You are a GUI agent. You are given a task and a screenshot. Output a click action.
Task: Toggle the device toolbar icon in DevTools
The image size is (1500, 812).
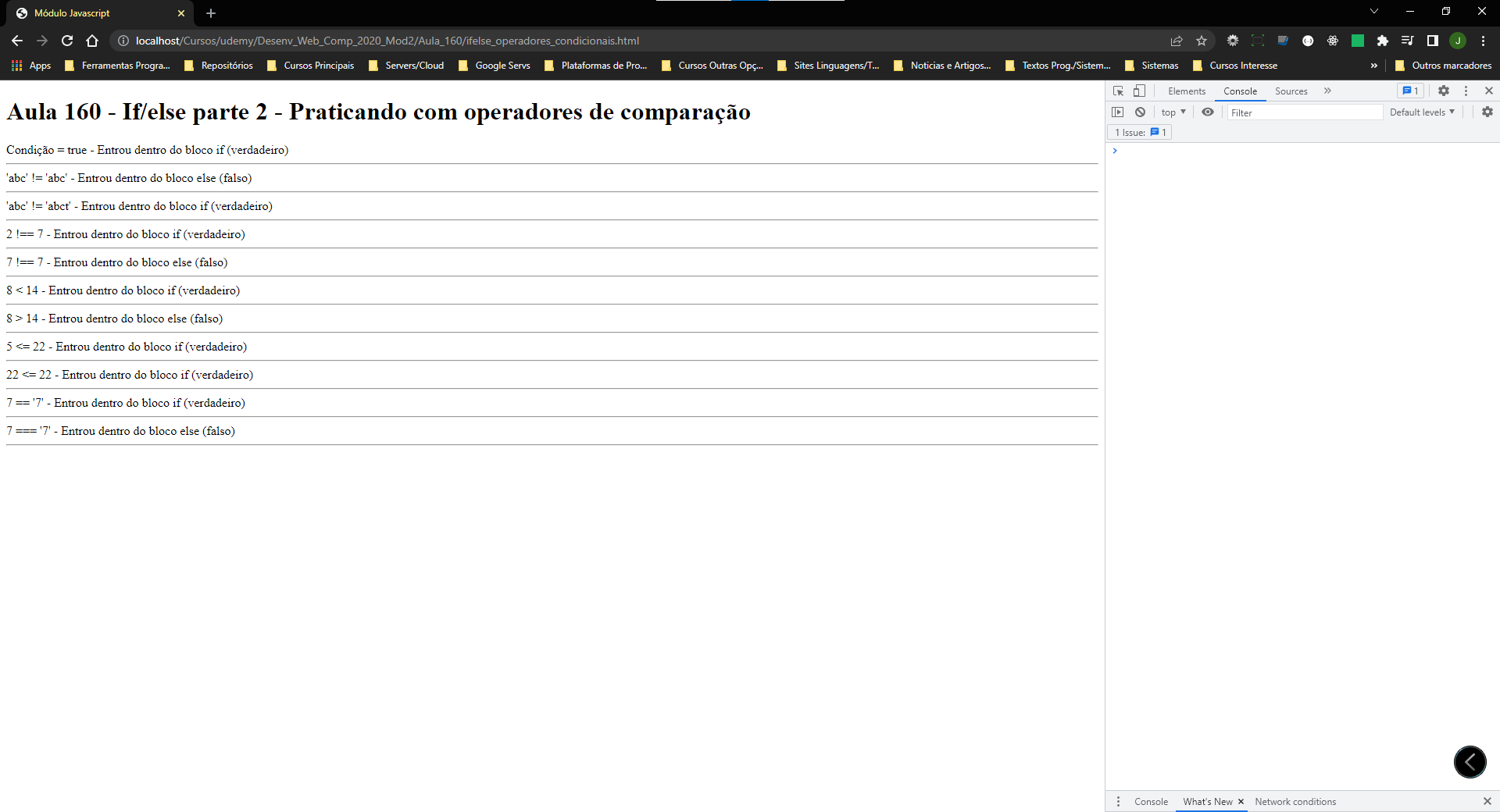coord(1139,91)
